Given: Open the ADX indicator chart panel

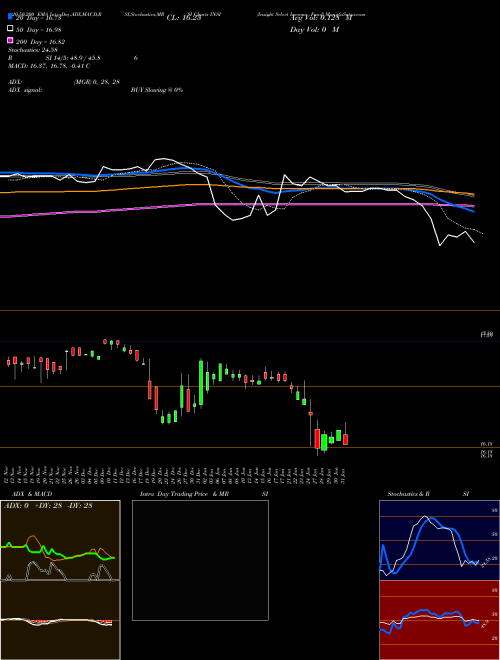Looking at the screenshot, I should (60, 540).
